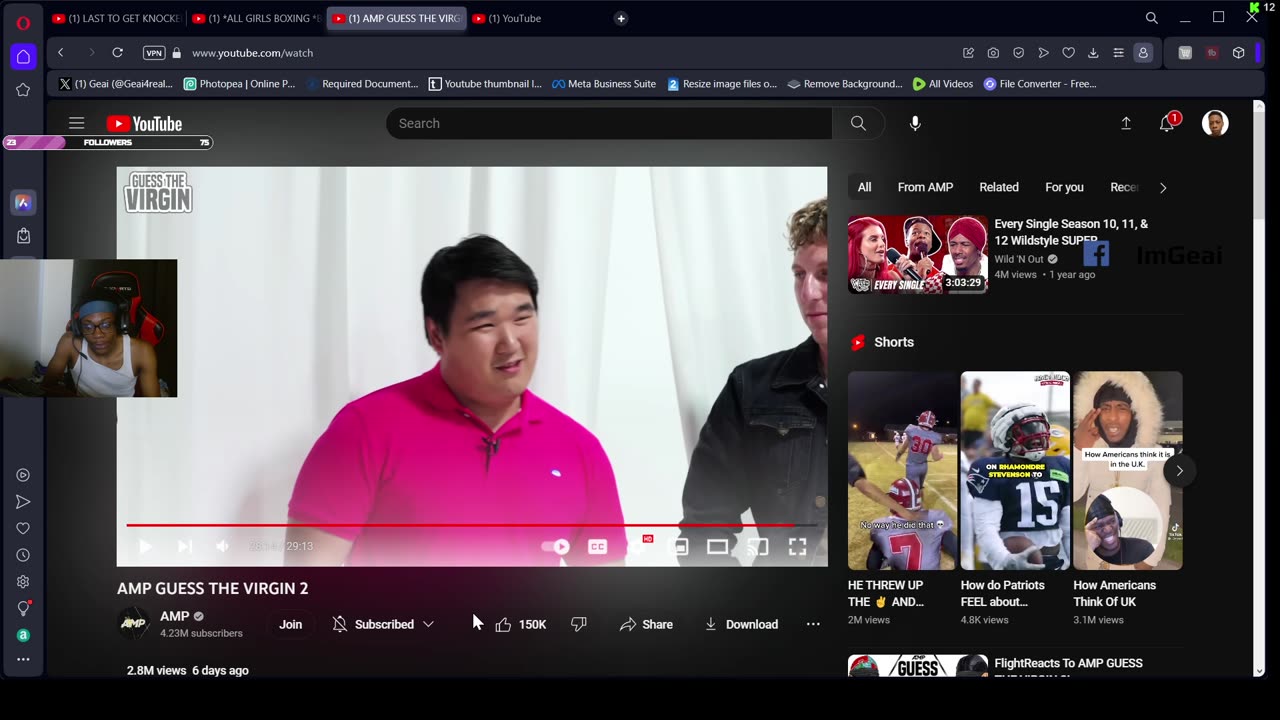Toggle closed captions CC button

[597, 546]
